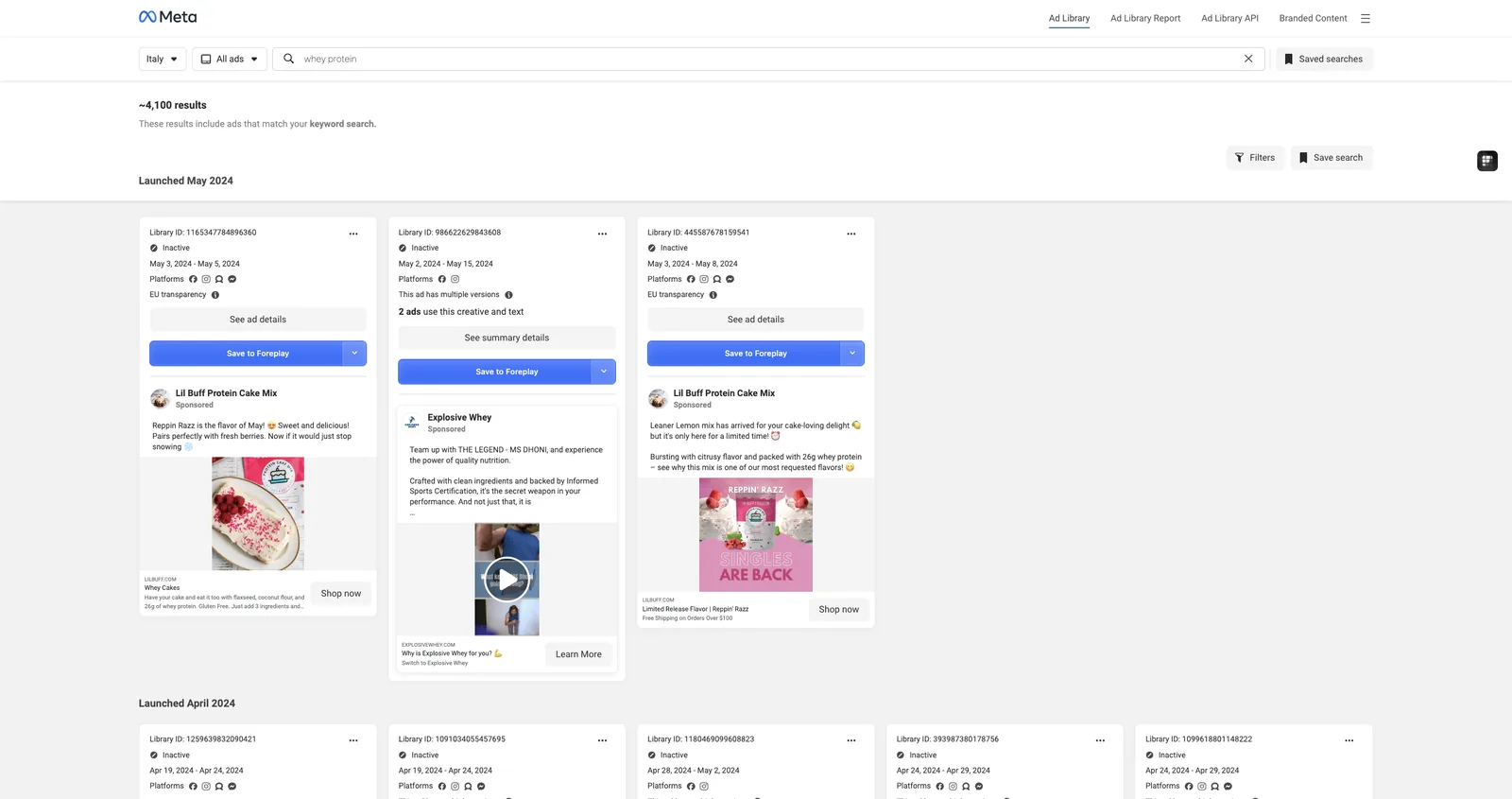
Task: Click Lil Buff avatar on Reppin Razz ad
Action: click(160, 398)
